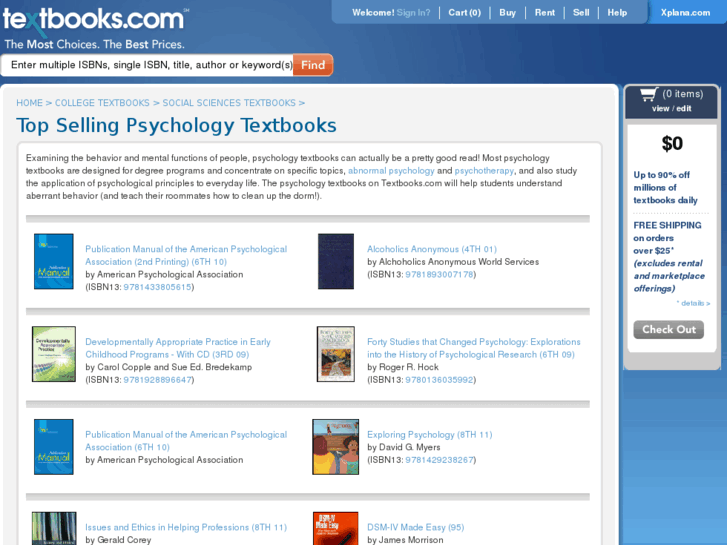Click author text David G. Myers
This screenshot has height=545, width=727.
[410, 448]
